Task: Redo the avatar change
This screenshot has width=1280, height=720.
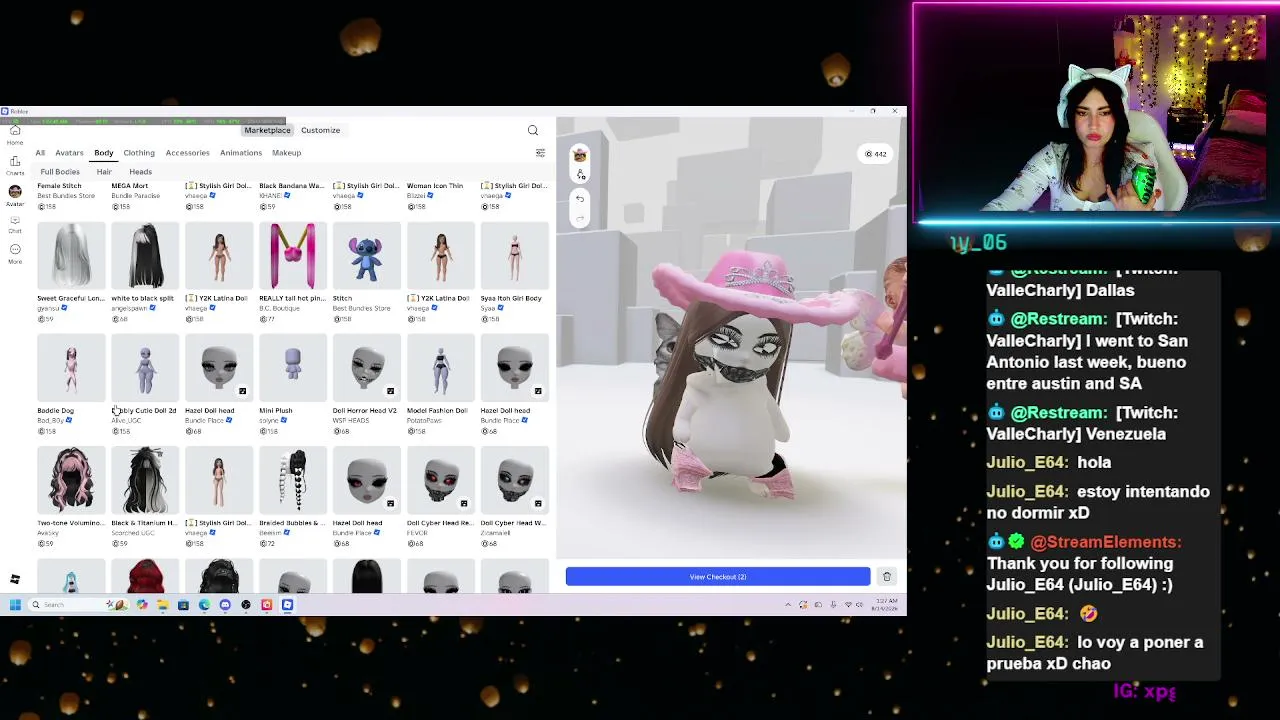Action: 580,216
